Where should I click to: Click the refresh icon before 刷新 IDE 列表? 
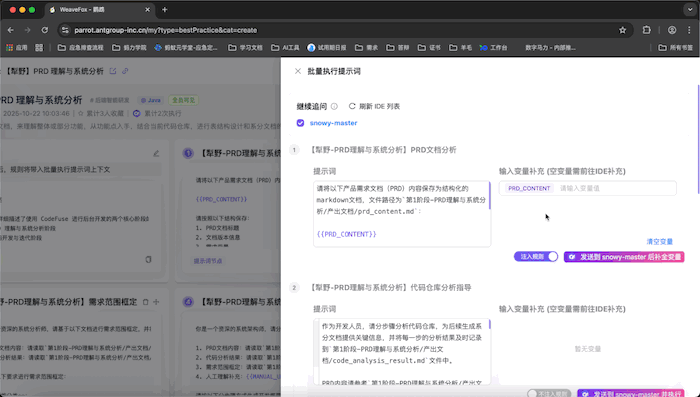[x=352, y=106]
